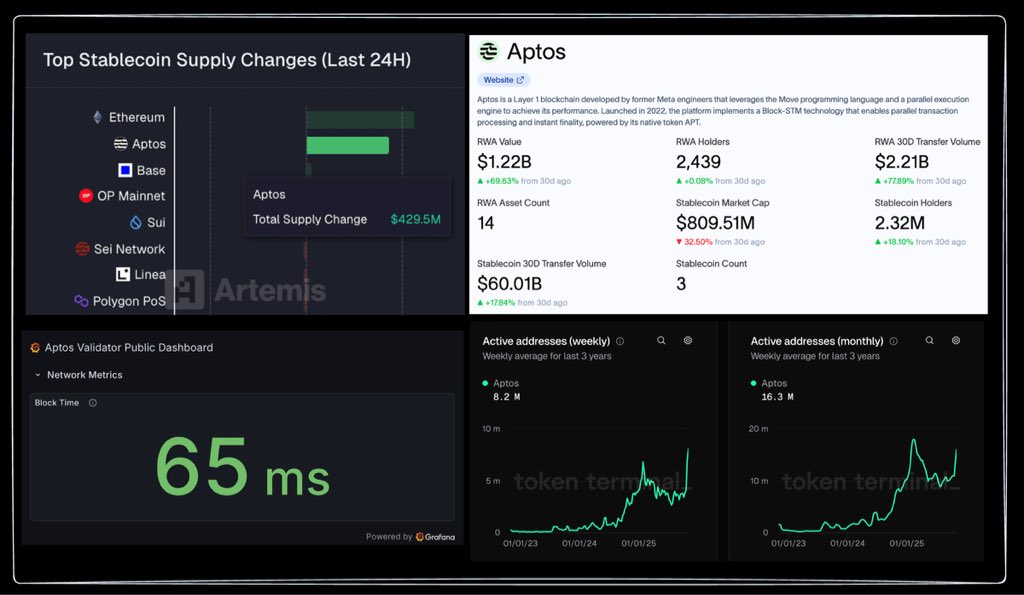The height and width of the screenshot is (595, 1024).
Task: Collapse the Network Metrics section
Action: click(x=38, y=375)
